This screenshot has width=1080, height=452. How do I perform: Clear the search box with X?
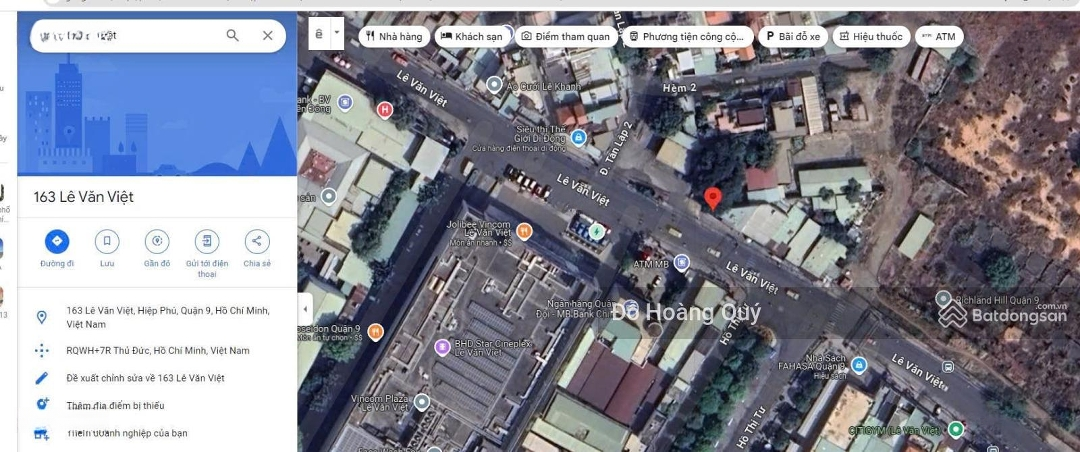coord(267,36)
